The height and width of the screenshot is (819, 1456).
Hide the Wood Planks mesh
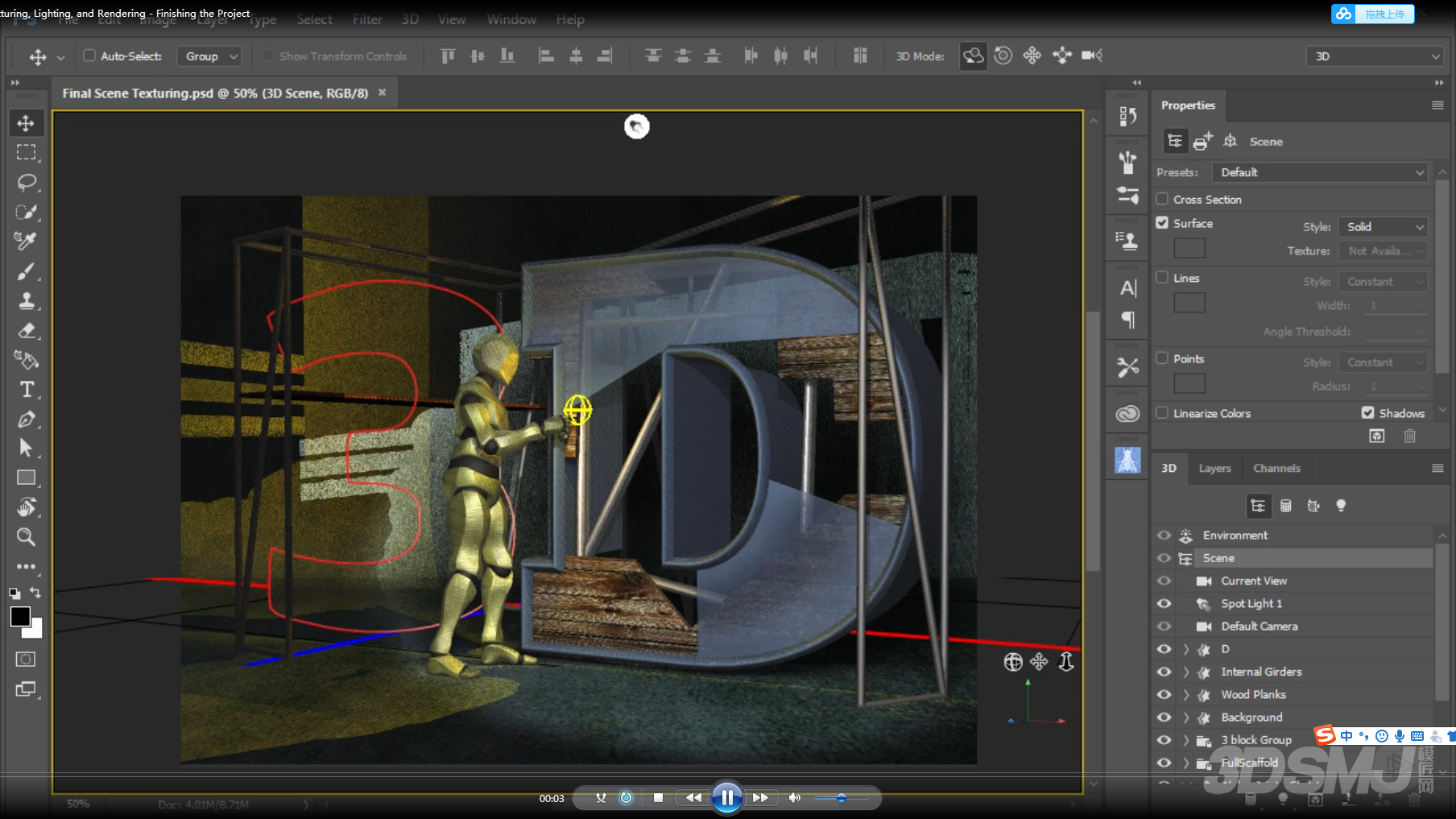[x=1164, y=694]
